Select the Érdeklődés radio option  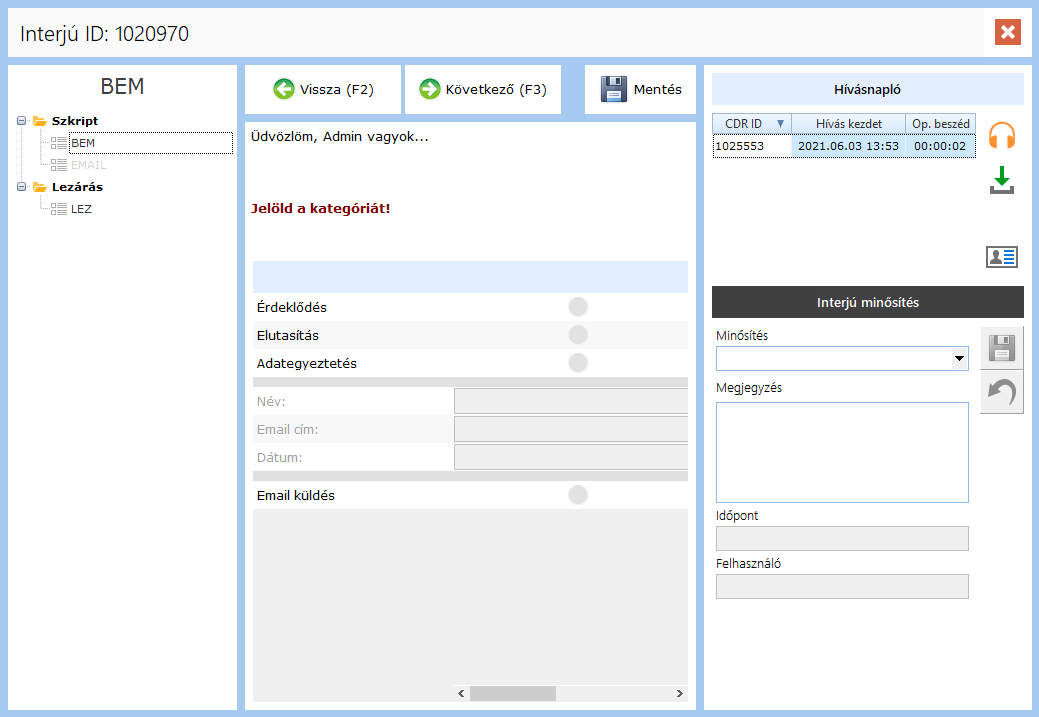coord(578,307)
